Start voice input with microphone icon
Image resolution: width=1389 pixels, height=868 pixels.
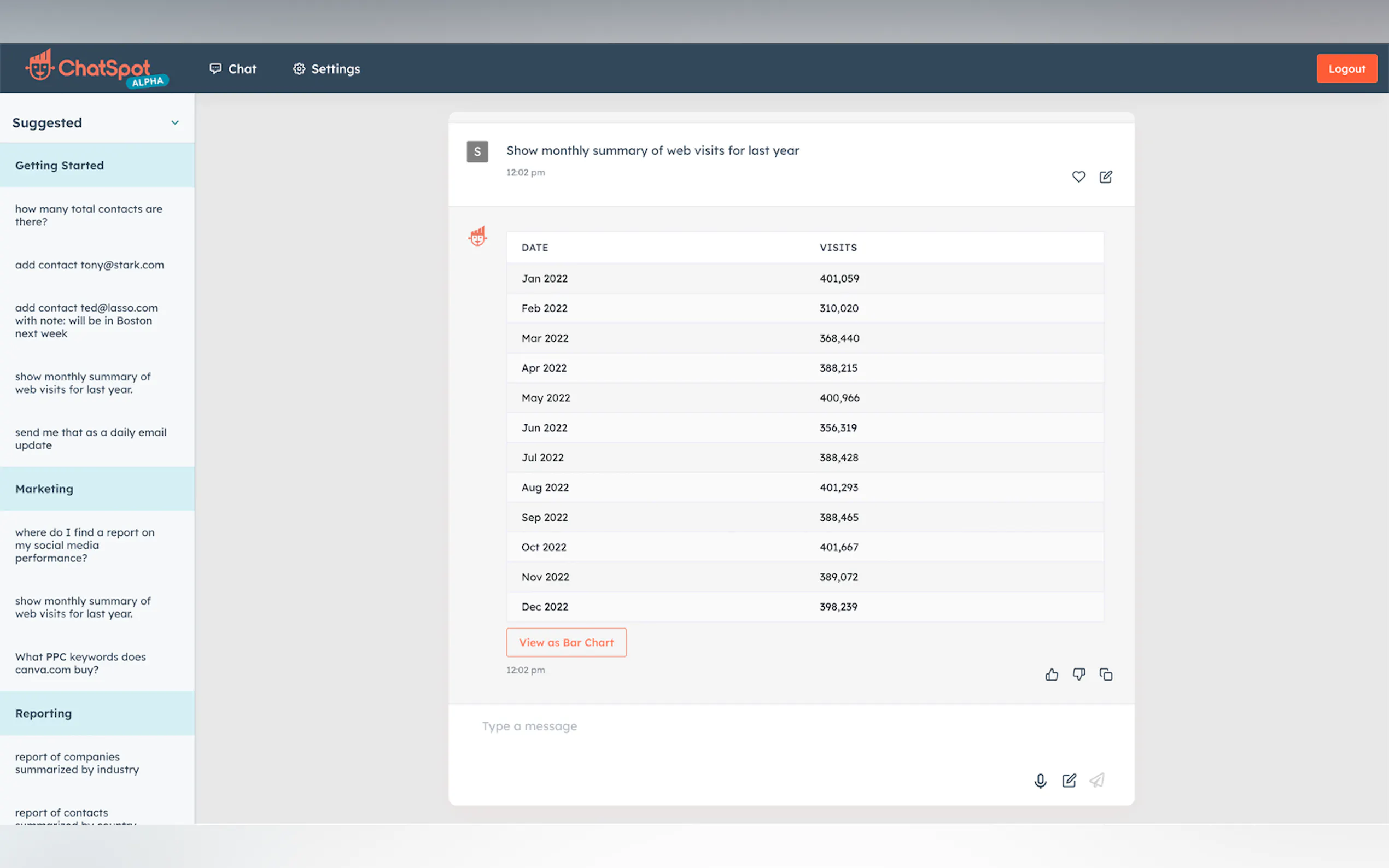pyautogui.click(x=1040, y=781)
